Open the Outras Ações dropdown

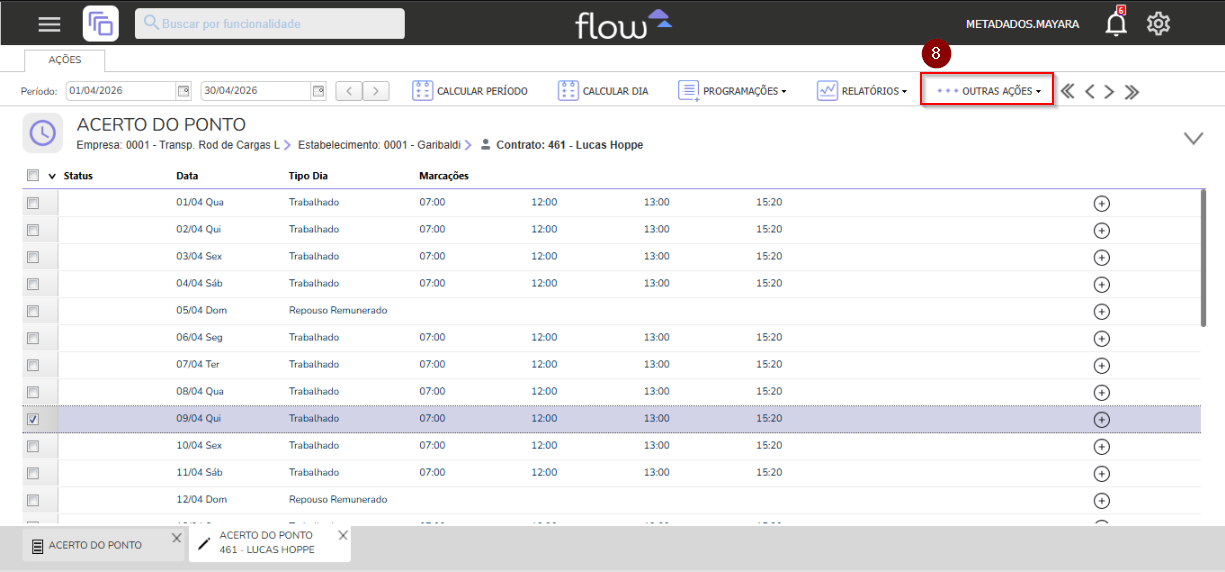point(988,91)
